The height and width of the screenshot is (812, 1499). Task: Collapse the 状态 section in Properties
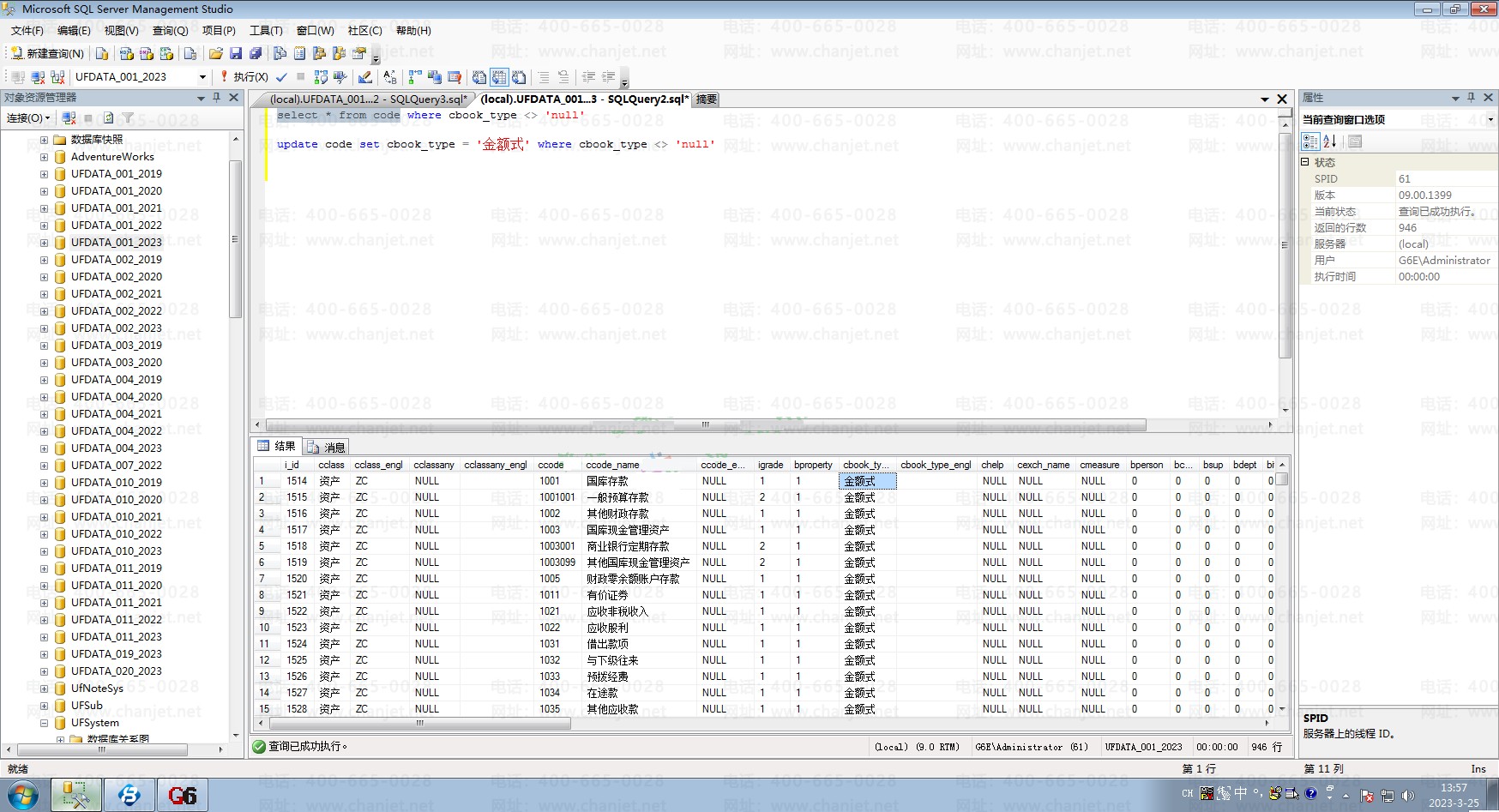pos(1305,162)
